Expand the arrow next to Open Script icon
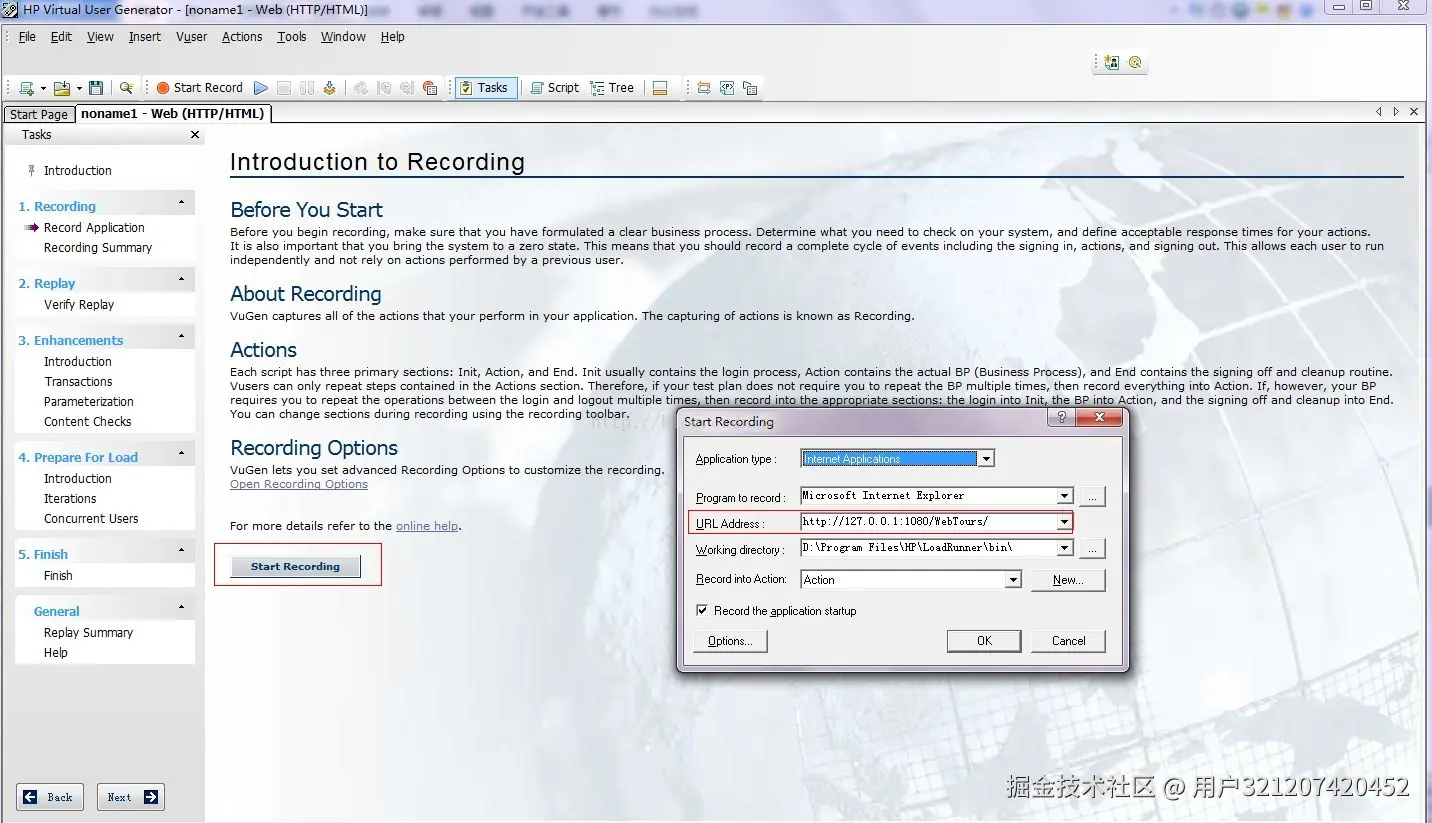 pos(77,88)
